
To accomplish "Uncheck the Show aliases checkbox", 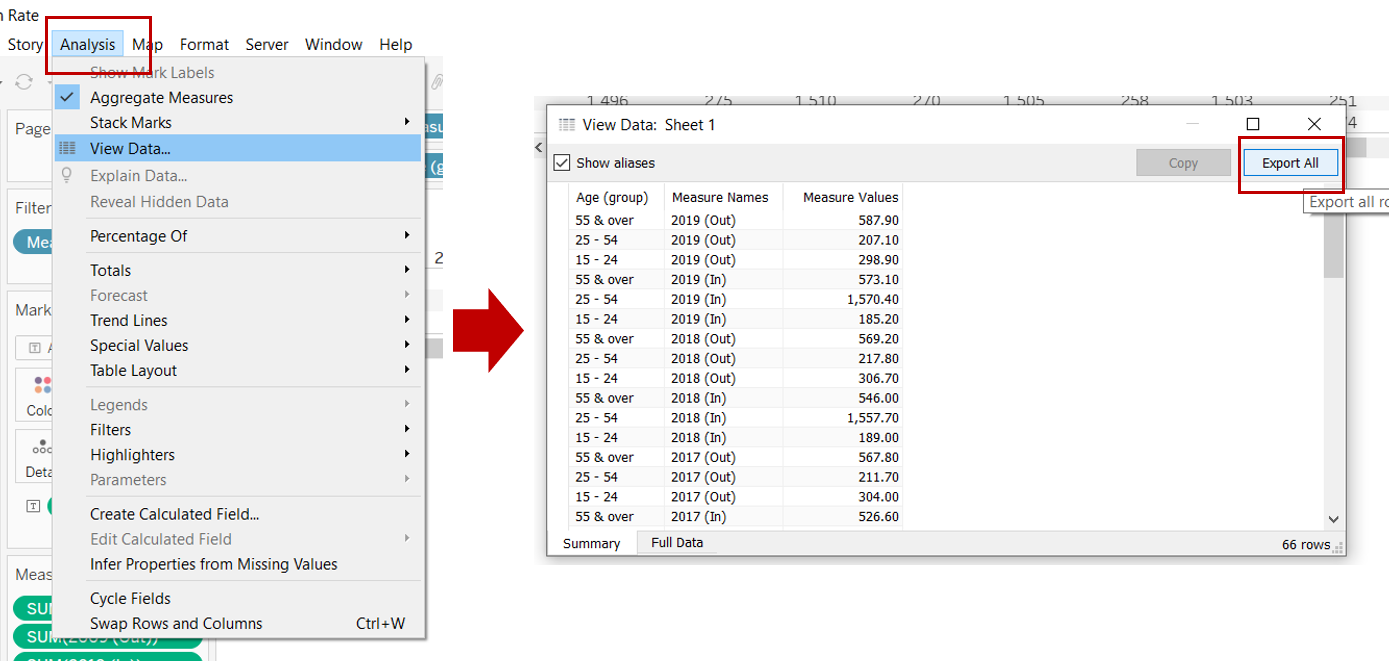I will pyautogui.click(x=562, y=163).
